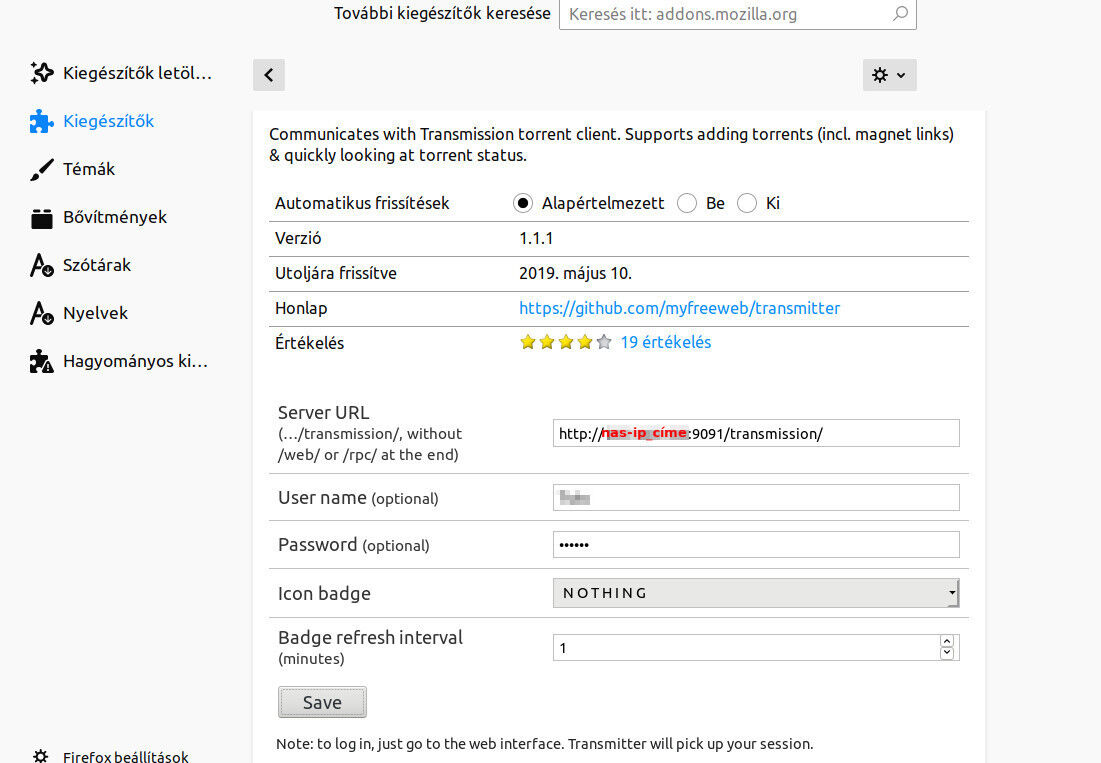Select the Kiegészítők puzzle piece icon
The height and width of the screenshot is (763, 1101).
(x=42, y=121)
